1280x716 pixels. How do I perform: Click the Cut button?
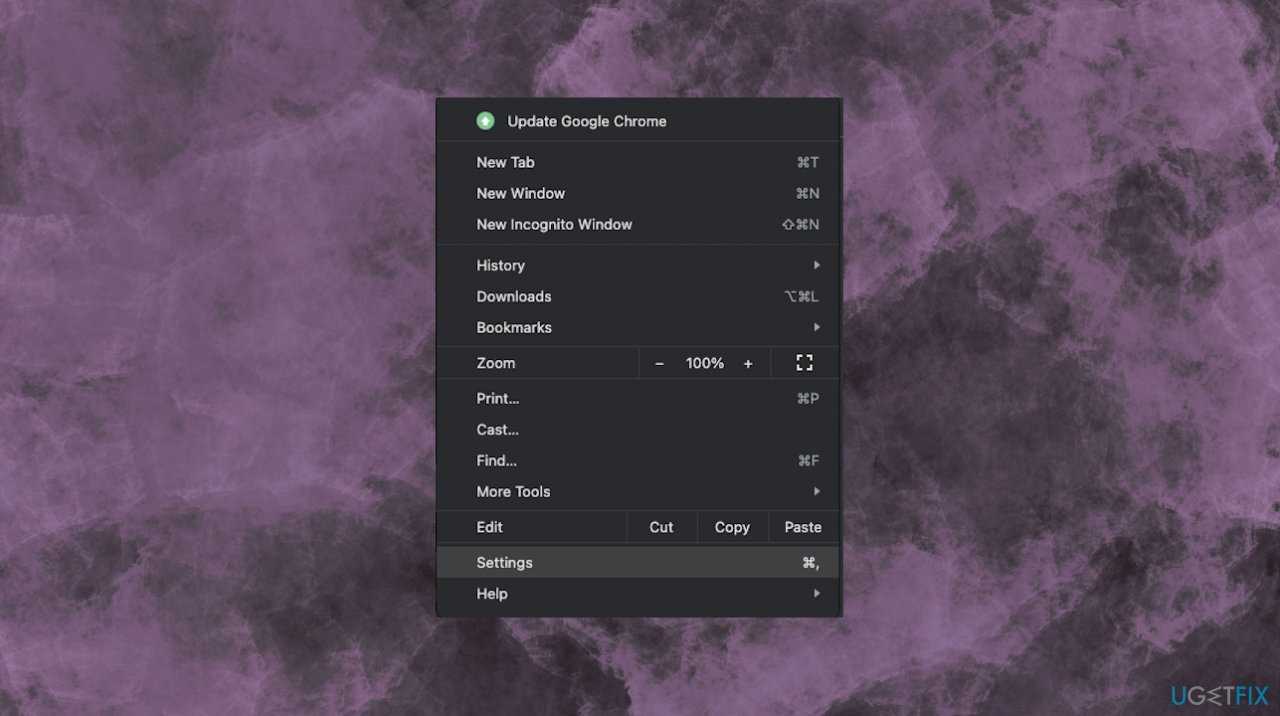click(x=662, y=527)
